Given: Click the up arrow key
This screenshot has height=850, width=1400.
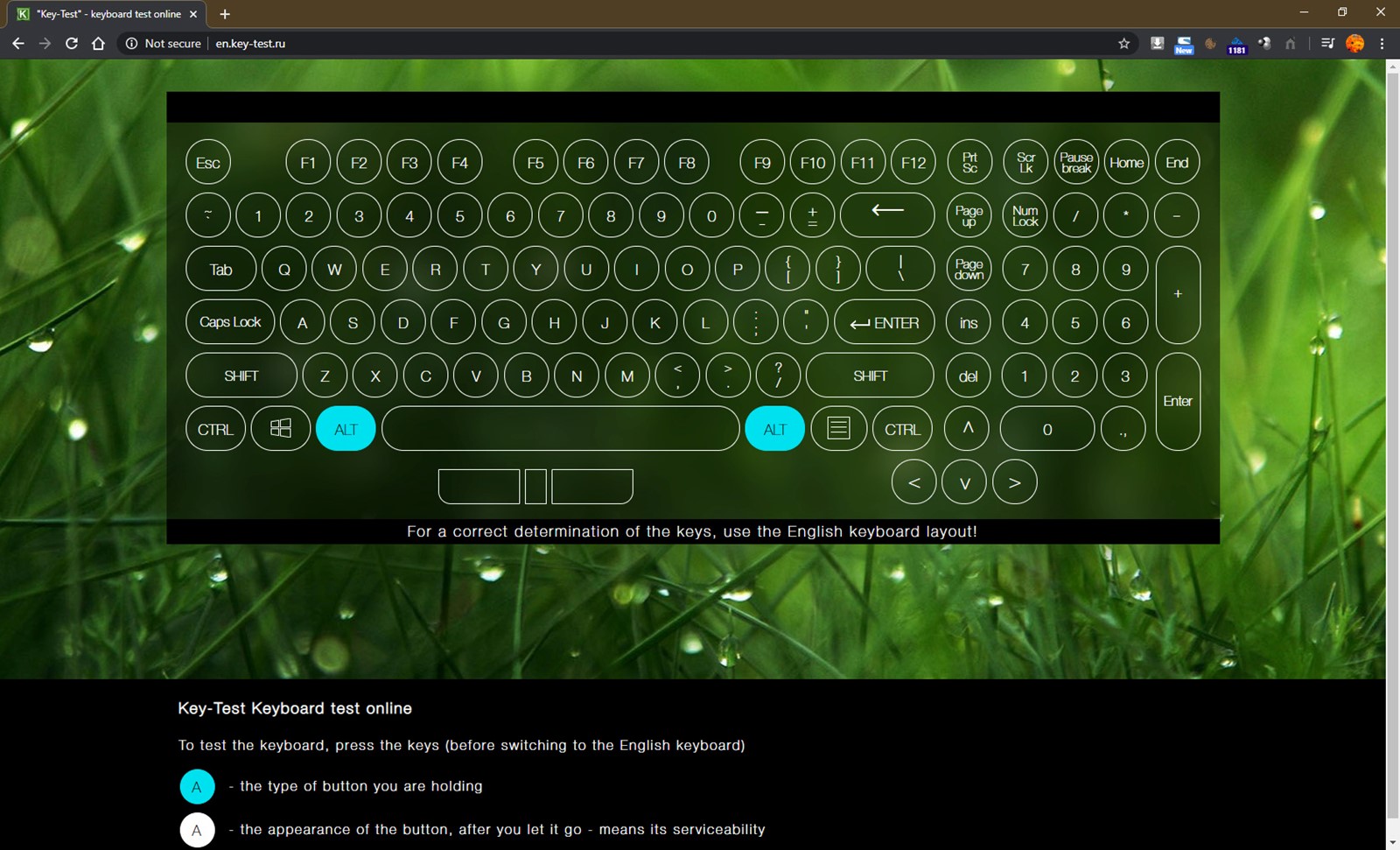Looking at the screenshot, I should point(968,429).
